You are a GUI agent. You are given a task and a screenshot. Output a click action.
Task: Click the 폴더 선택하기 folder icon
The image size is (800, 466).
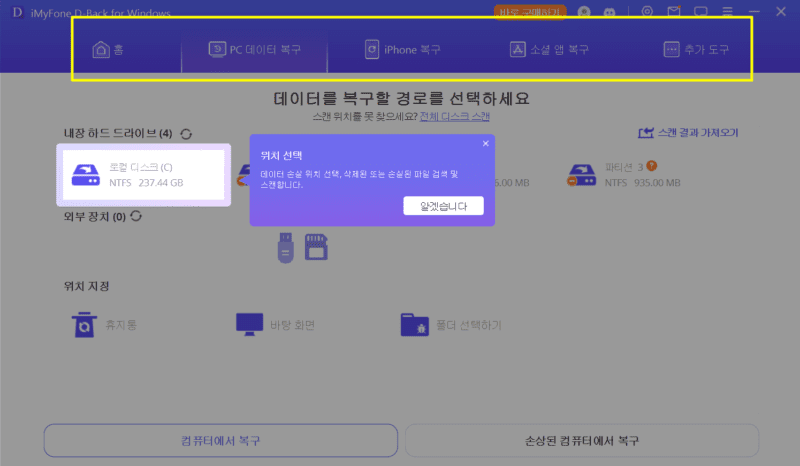click(415, 325)
